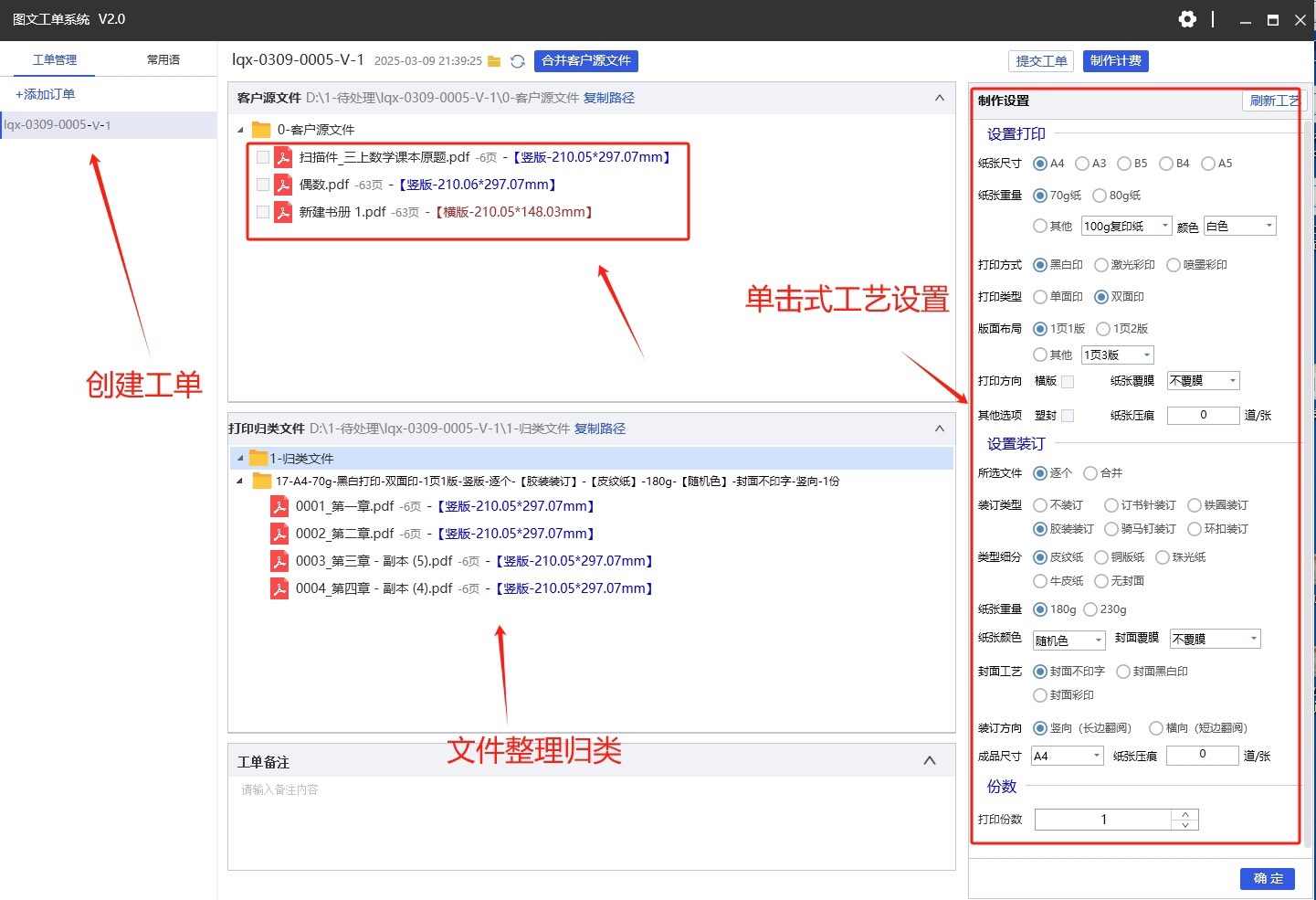Open the settings gear icon in title bar

tap(1187, 19)
